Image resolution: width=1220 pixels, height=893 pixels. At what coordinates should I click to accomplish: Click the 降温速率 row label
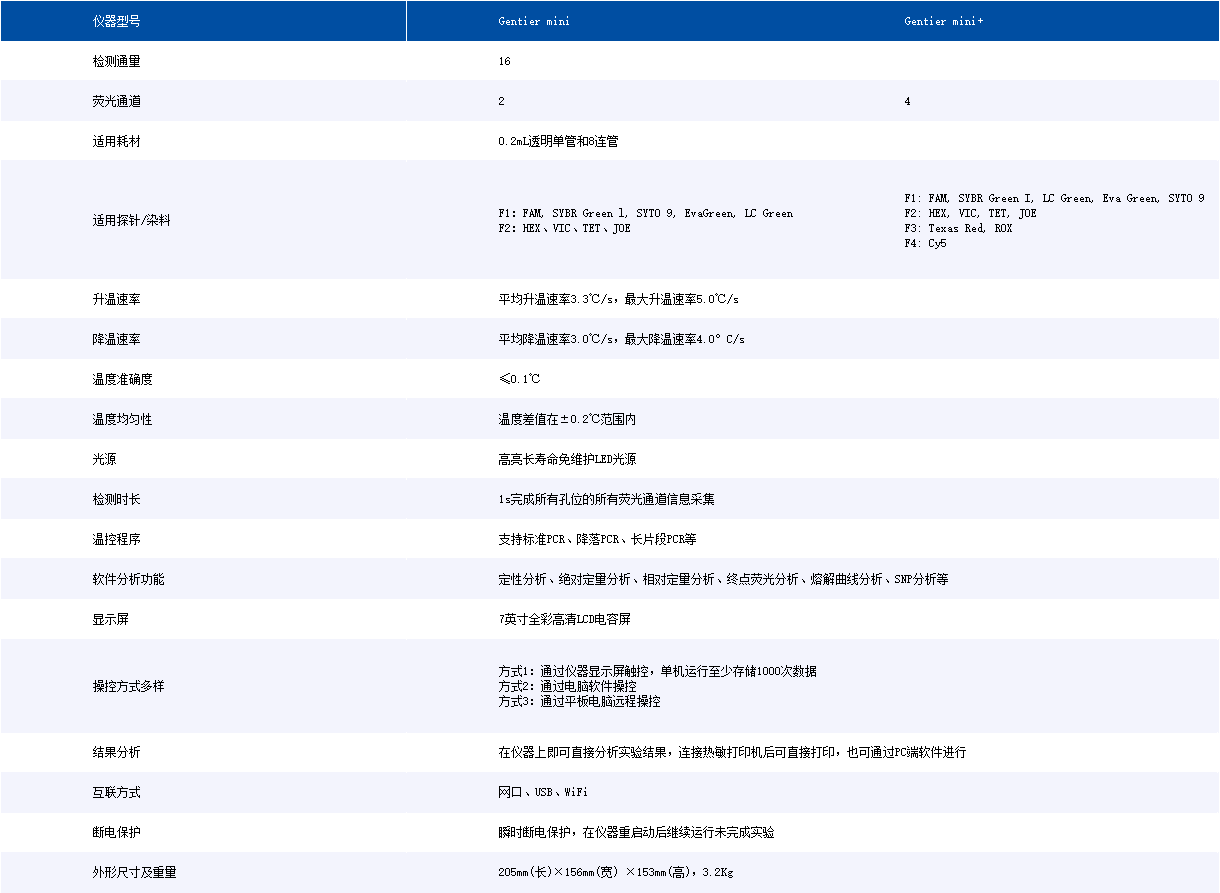[116, 339]
